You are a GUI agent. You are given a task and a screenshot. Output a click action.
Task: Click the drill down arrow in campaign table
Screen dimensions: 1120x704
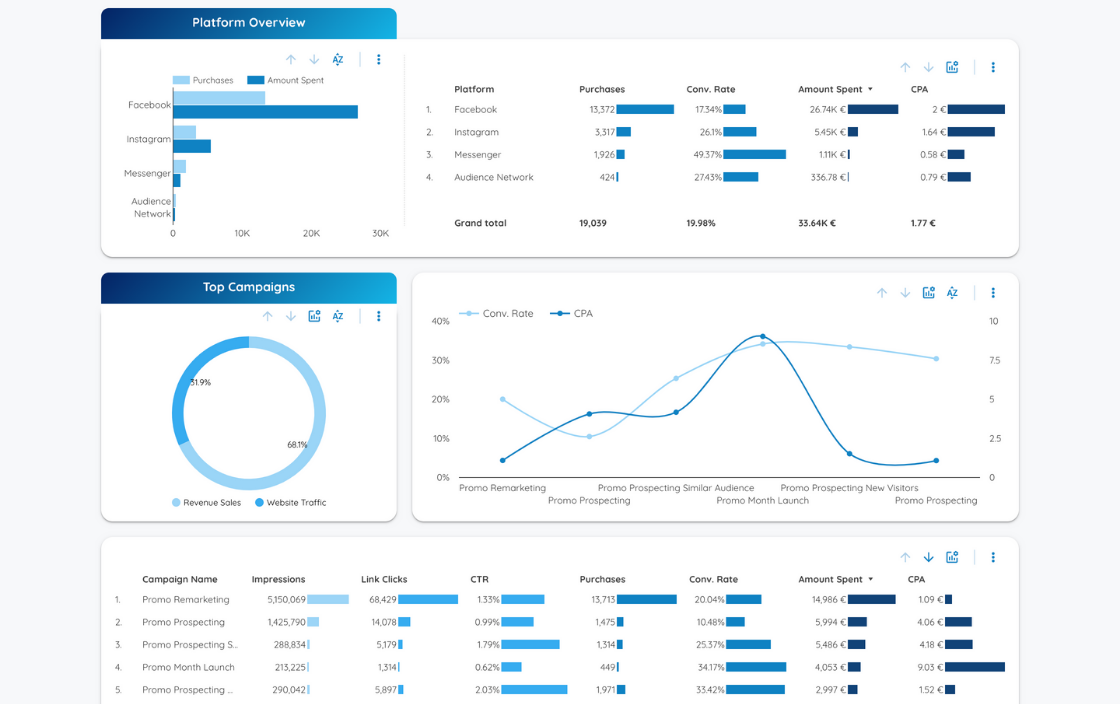click(928, 557)
